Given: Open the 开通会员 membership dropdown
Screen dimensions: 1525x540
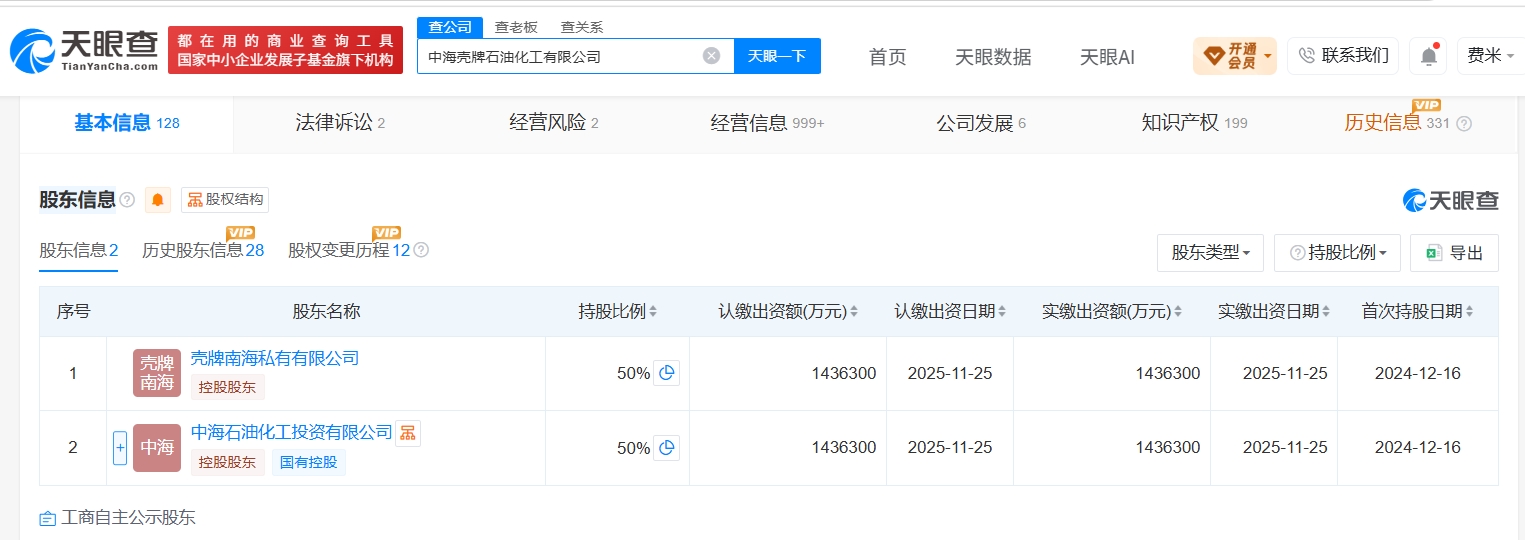Looking at the screenshot, I should (x=1234, y=56).
